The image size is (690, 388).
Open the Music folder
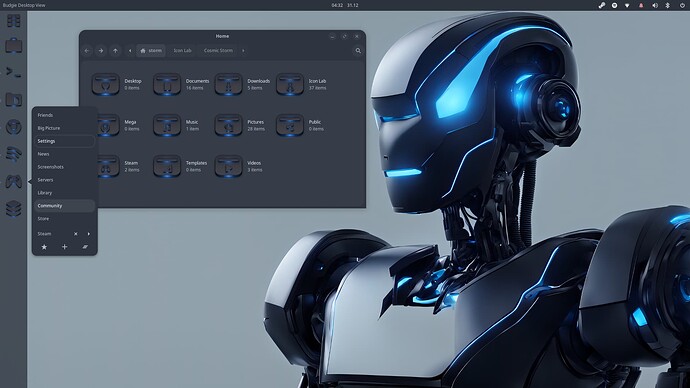[167, 125]
